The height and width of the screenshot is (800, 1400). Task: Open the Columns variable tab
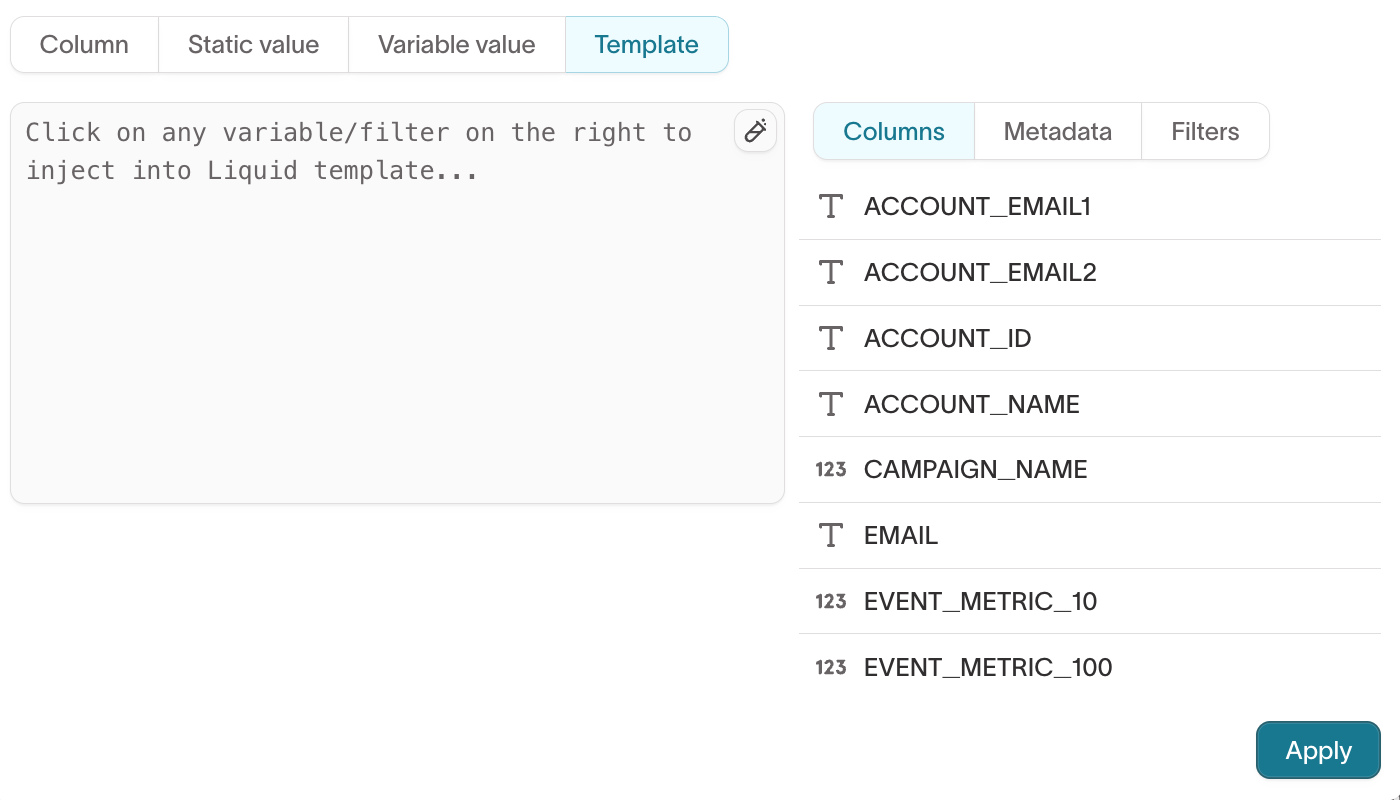tap(894, 131)
